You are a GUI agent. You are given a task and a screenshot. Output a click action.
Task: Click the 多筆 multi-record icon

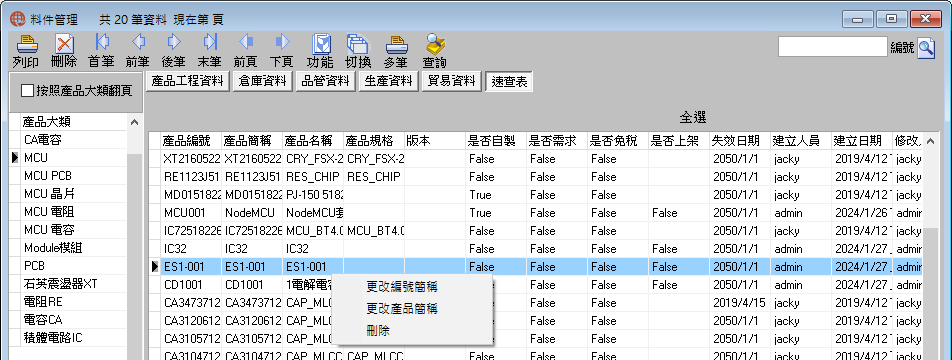tap(396, 44)
